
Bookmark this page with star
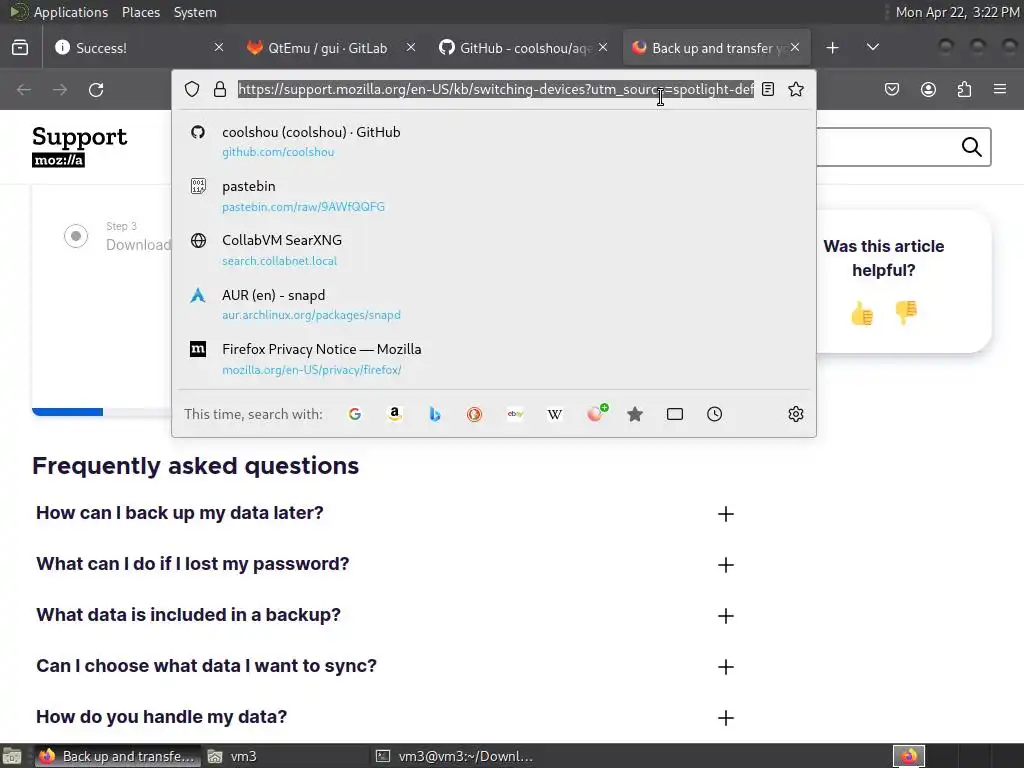tap(795, 89)
